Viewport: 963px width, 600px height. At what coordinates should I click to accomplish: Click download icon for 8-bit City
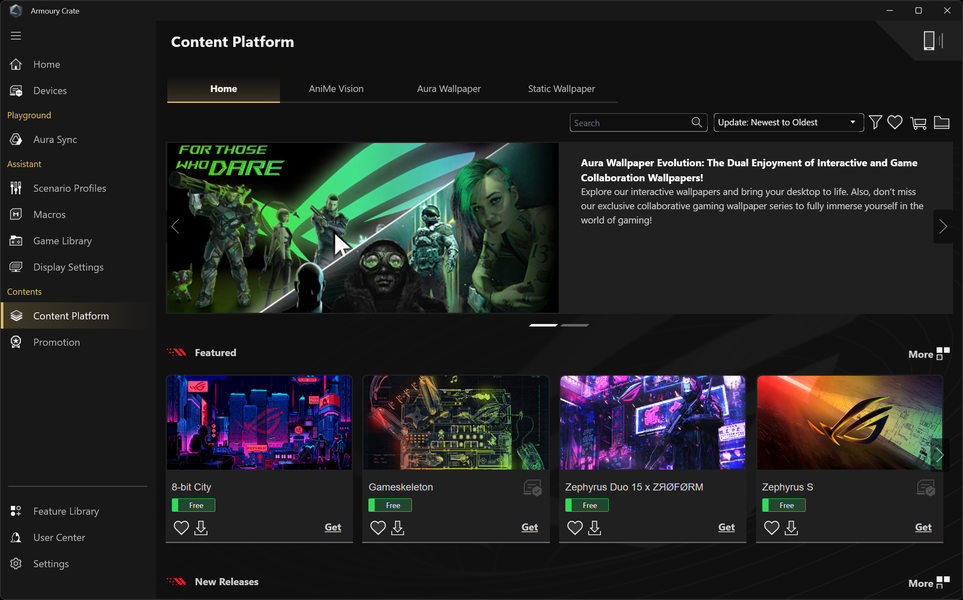point(201,528)
